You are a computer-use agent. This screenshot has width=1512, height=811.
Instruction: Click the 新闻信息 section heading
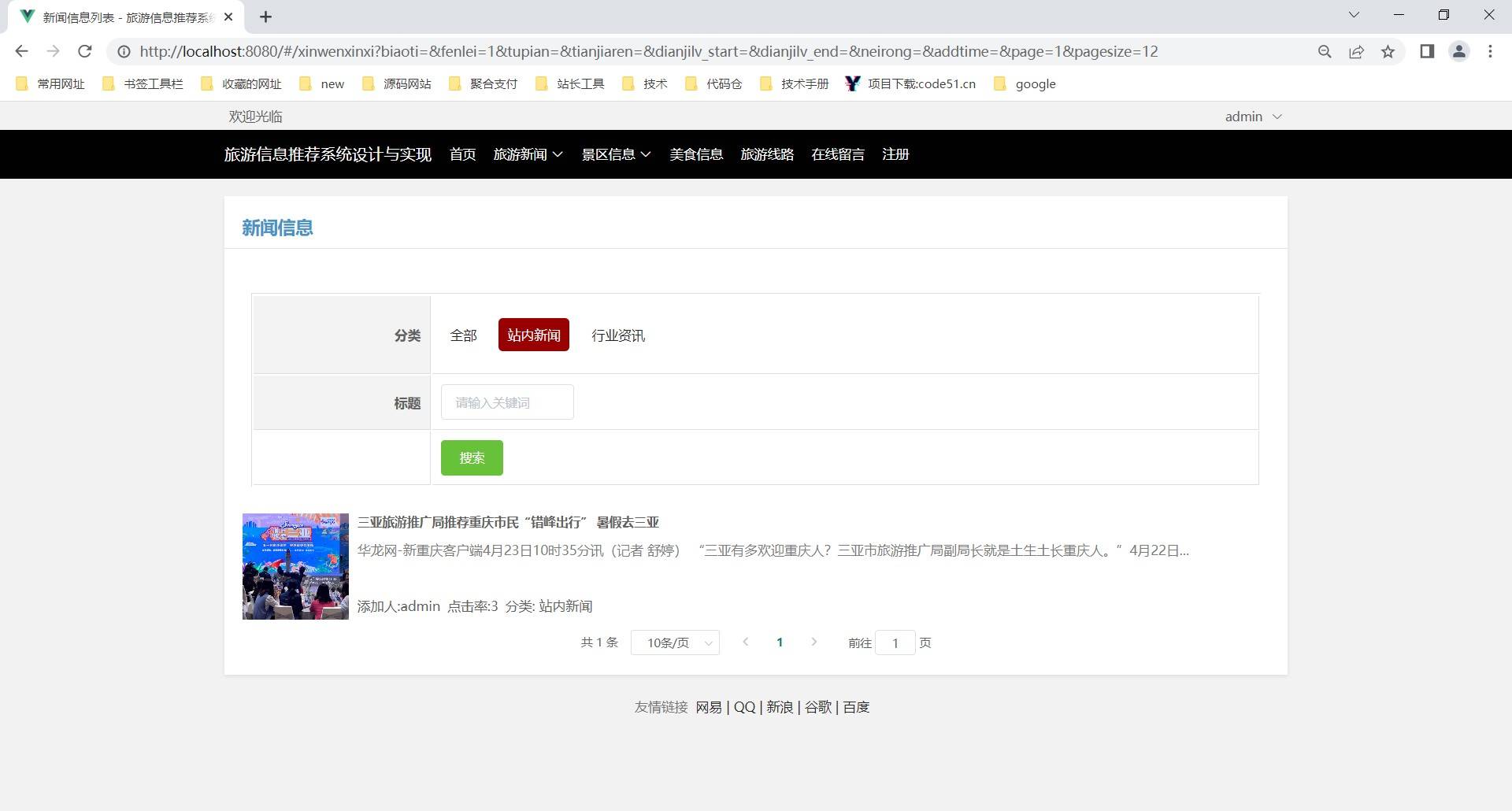tap(277, 228)
